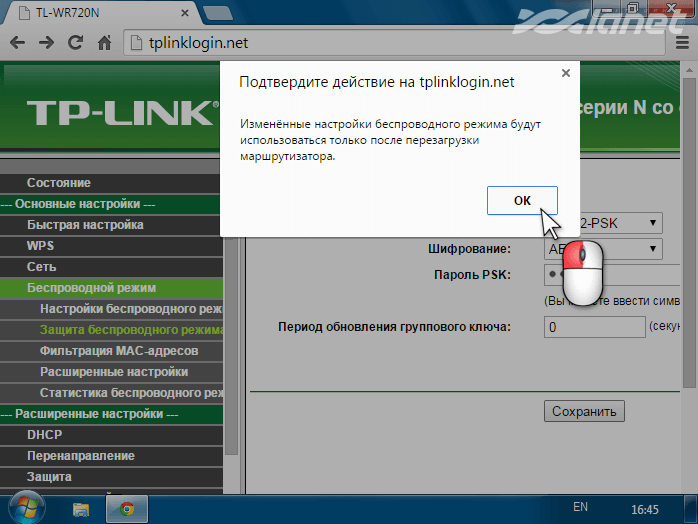
Task: Open Windows Explorer from the taskbar
Action: [x=81, y=509]
